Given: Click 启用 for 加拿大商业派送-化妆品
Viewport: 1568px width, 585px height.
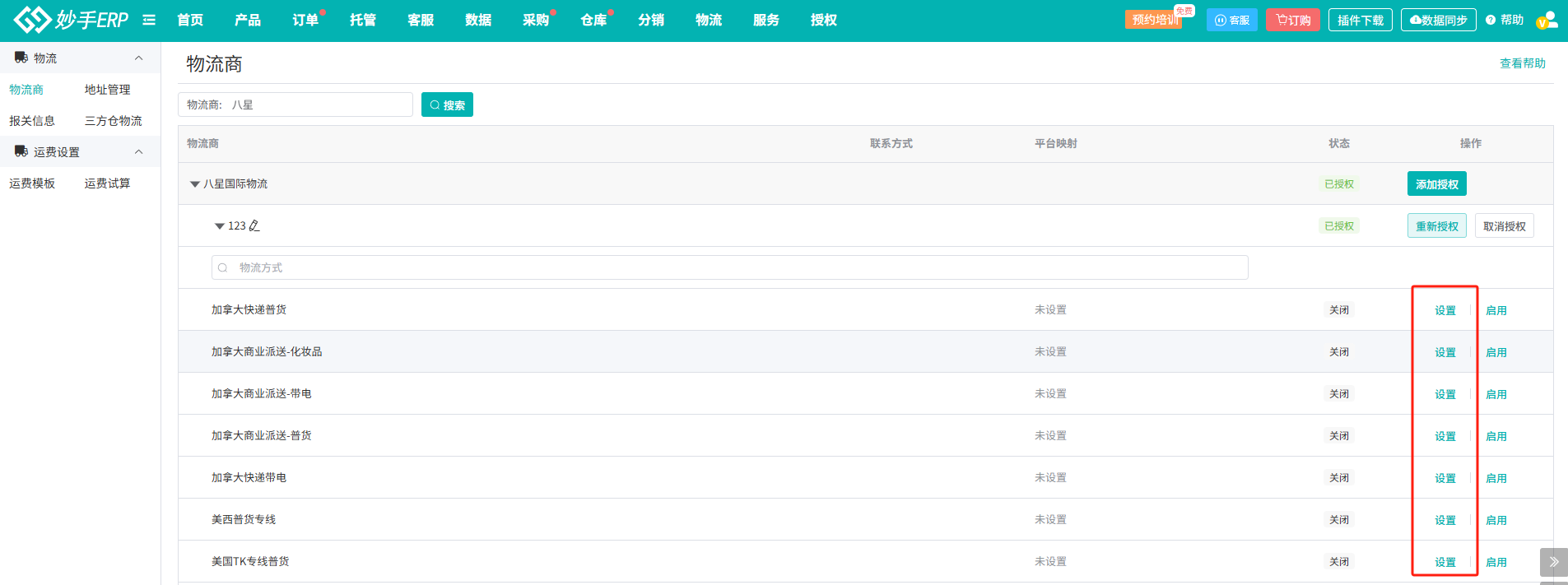Looking at the screenshot, I should pyautogui.click(x=1496, y=352).
